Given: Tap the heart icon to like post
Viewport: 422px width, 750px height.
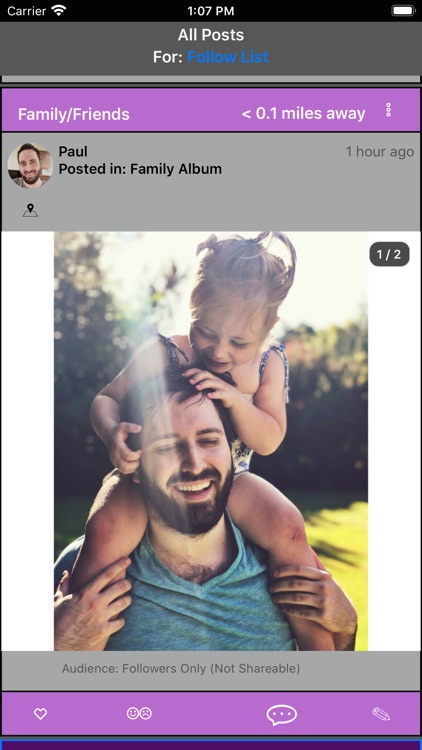Looking at the screenshot, I should tap(41, 714).
